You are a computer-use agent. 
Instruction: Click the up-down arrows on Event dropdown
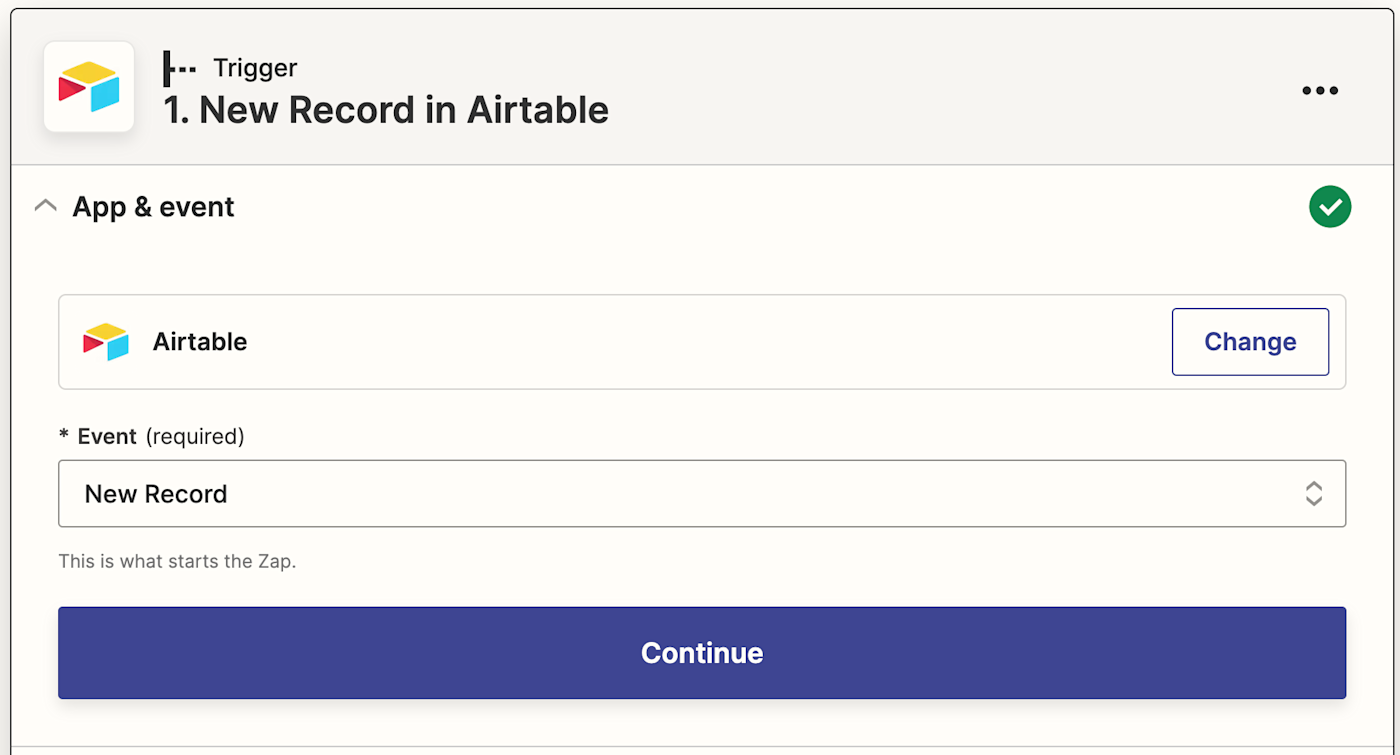[1313, 493]
